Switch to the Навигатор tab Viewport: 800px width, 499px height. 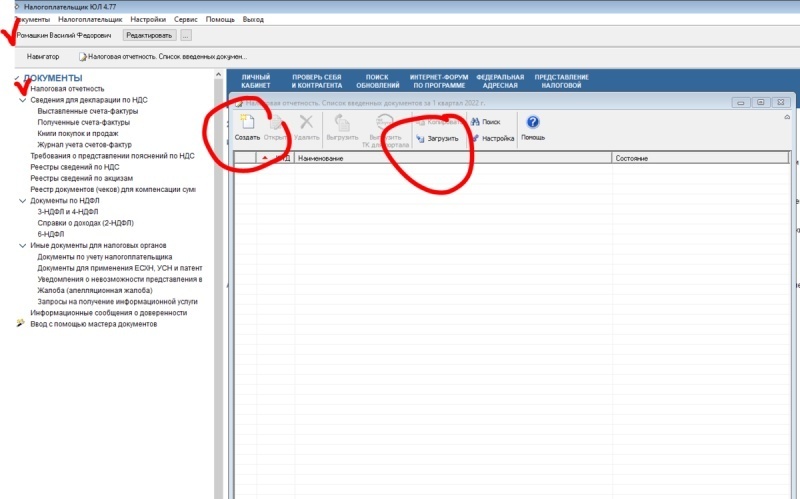tap(43, 57)
